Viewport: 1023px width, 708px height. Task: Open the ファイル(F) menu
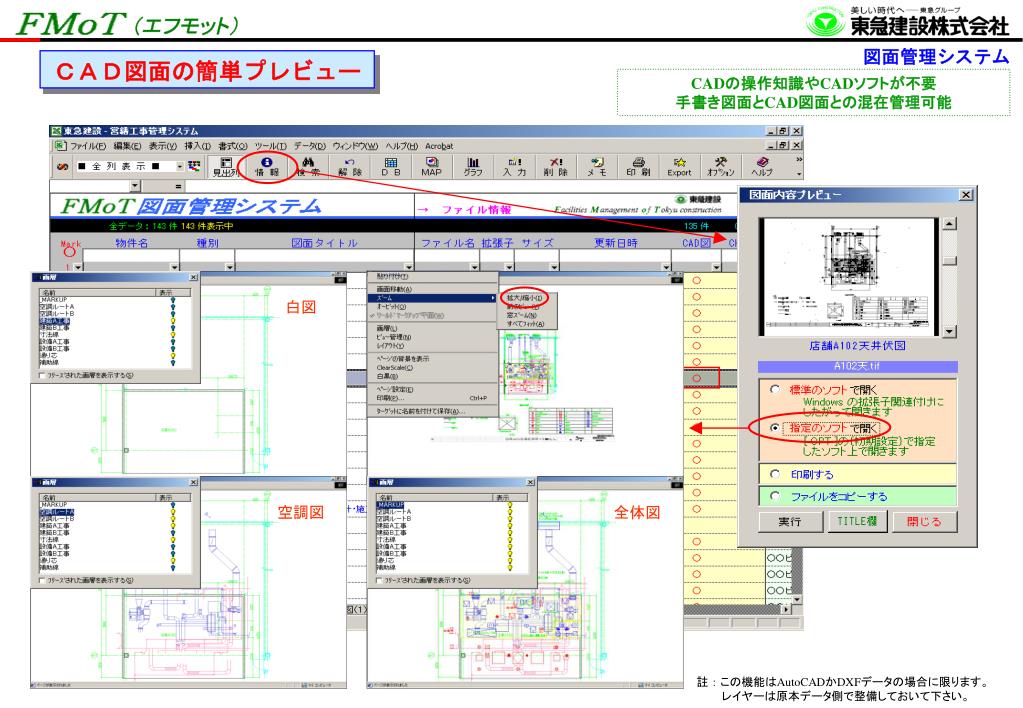coord(88,146)
